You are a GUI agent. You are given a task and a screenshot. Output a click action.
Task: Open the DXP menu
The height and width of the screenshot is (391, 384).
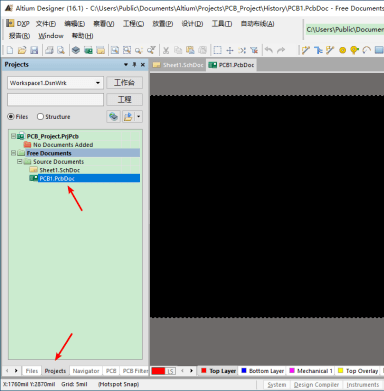pyautogui.click(x=18, y=24)
